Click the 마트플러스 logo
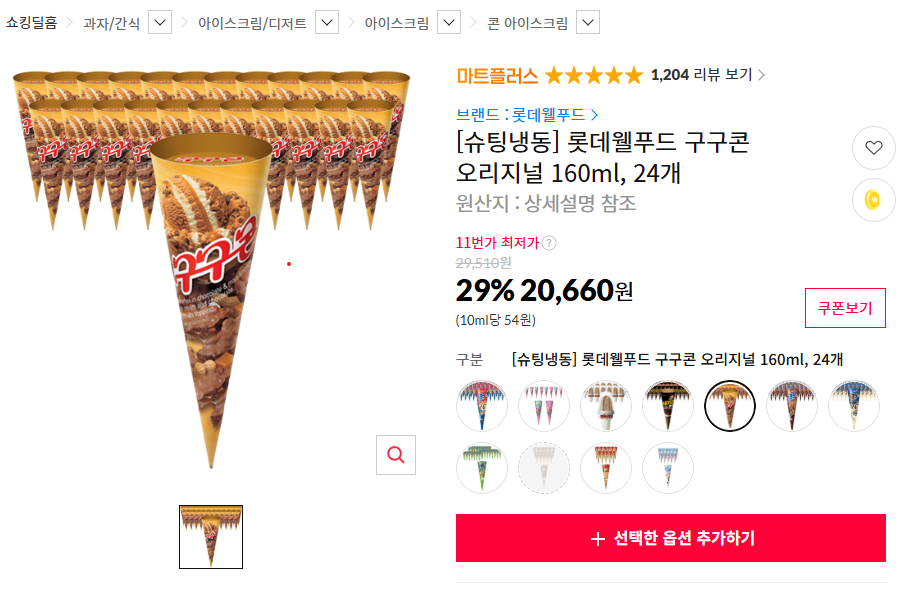Screen dimensions: 905x592 497,75
